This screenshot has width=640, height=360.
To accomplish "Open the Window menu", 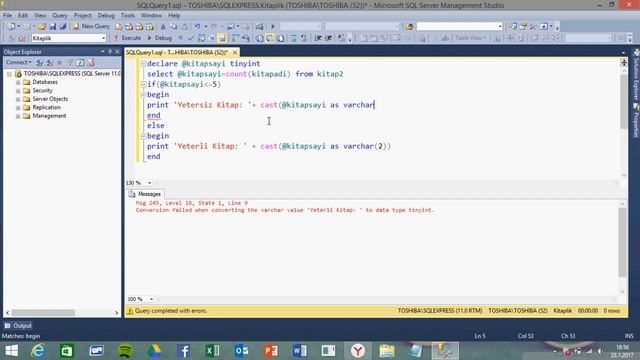I will pyautogui.click(x=151, y=15).
